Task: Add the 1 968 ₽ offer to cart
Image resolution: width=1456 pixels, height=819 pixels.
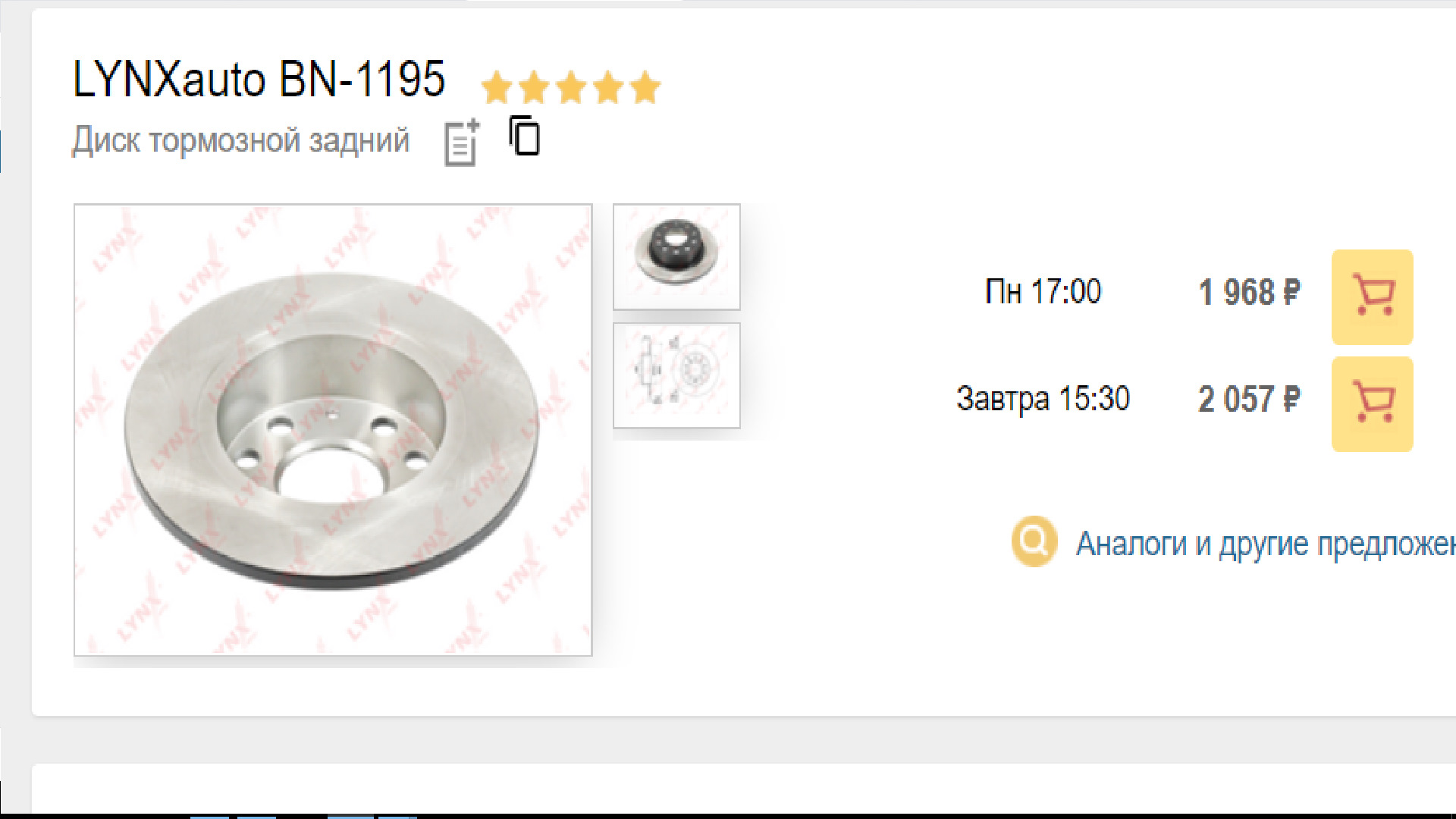Action: 1373,297
